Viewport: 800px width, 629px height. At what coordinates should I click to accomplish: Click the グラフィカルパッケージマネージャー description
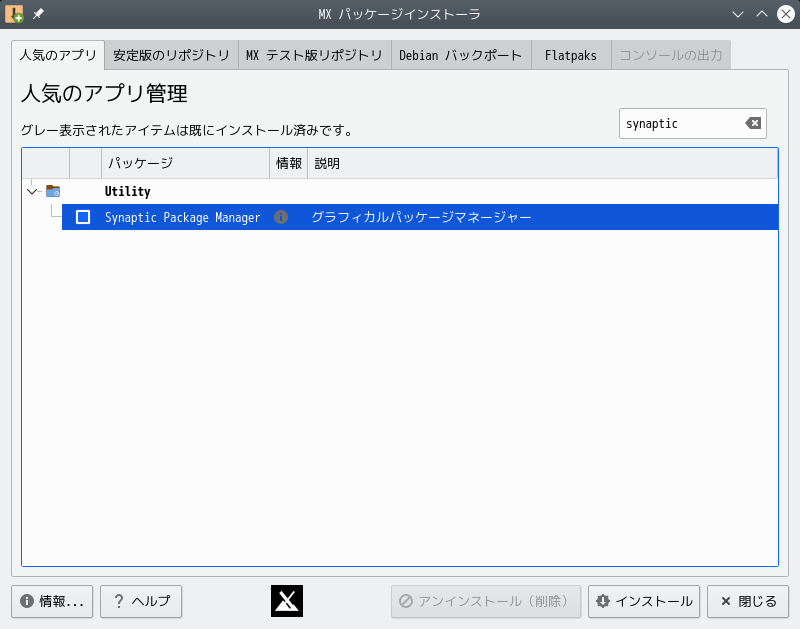click(421, 217)
